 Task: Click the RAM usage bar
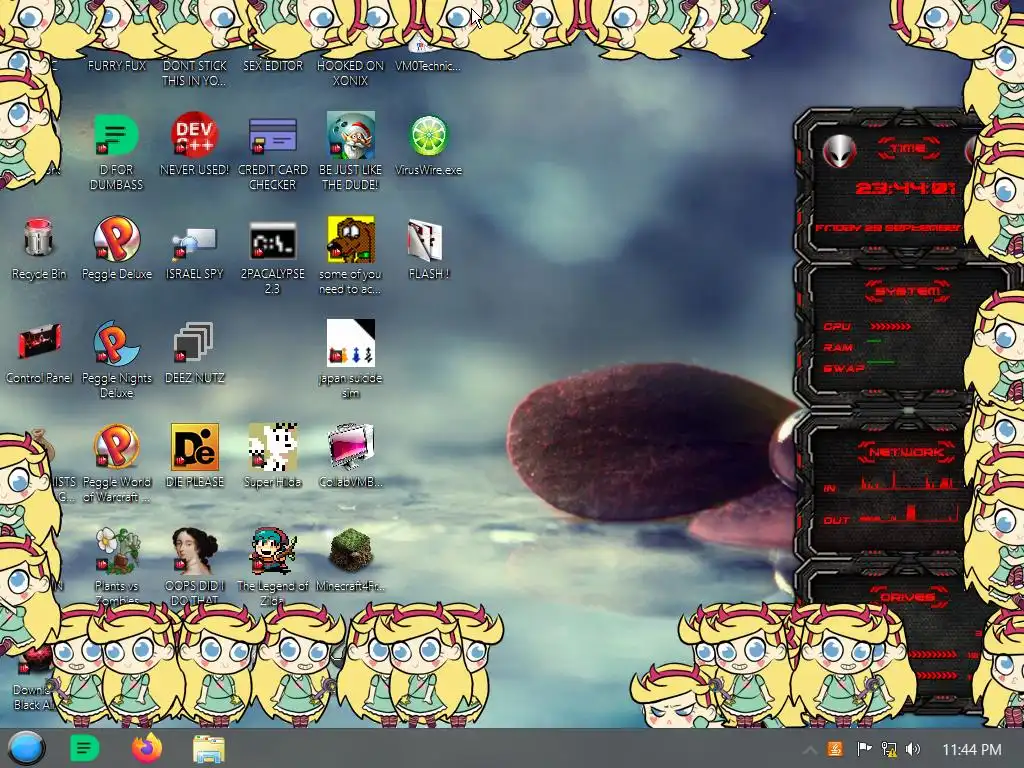coord(874,342)
